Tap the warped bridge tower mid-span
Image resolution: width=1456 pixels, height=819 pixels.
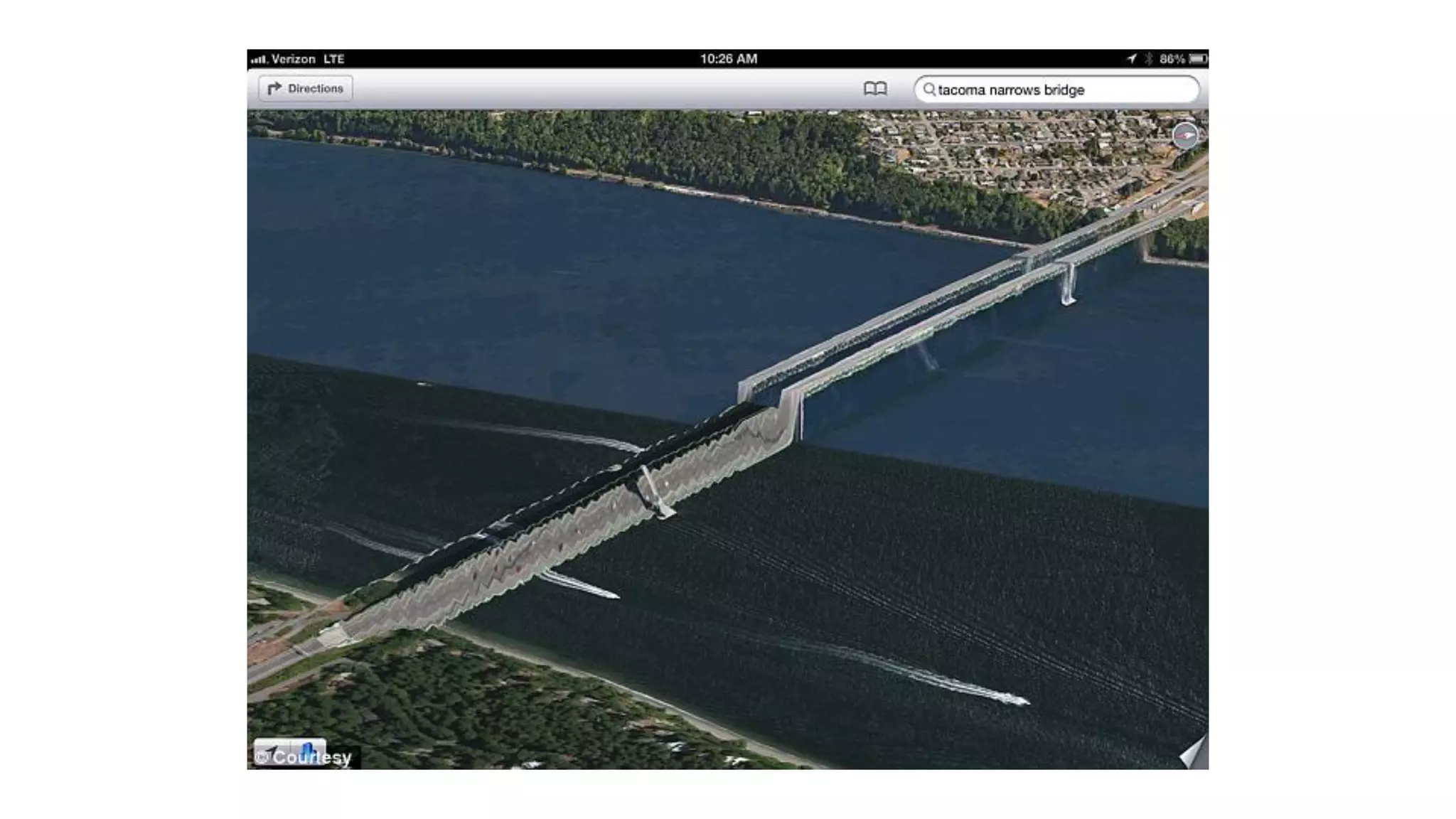point(655,492)
